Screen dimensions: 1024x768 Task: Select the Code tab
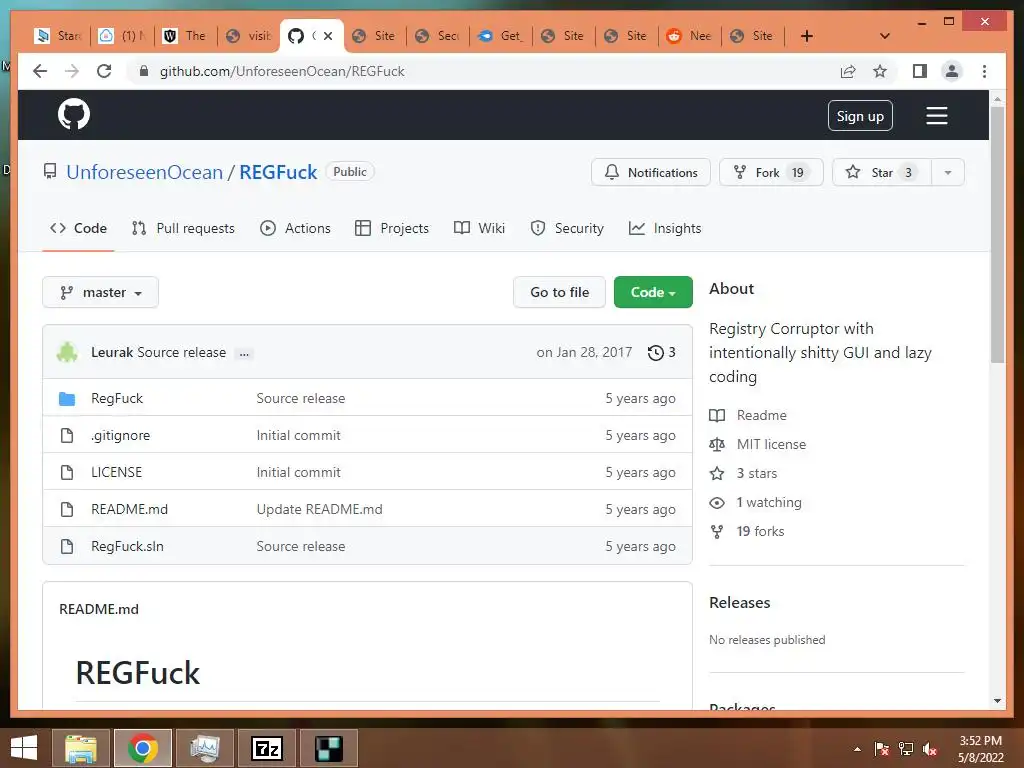pos(78,229)
